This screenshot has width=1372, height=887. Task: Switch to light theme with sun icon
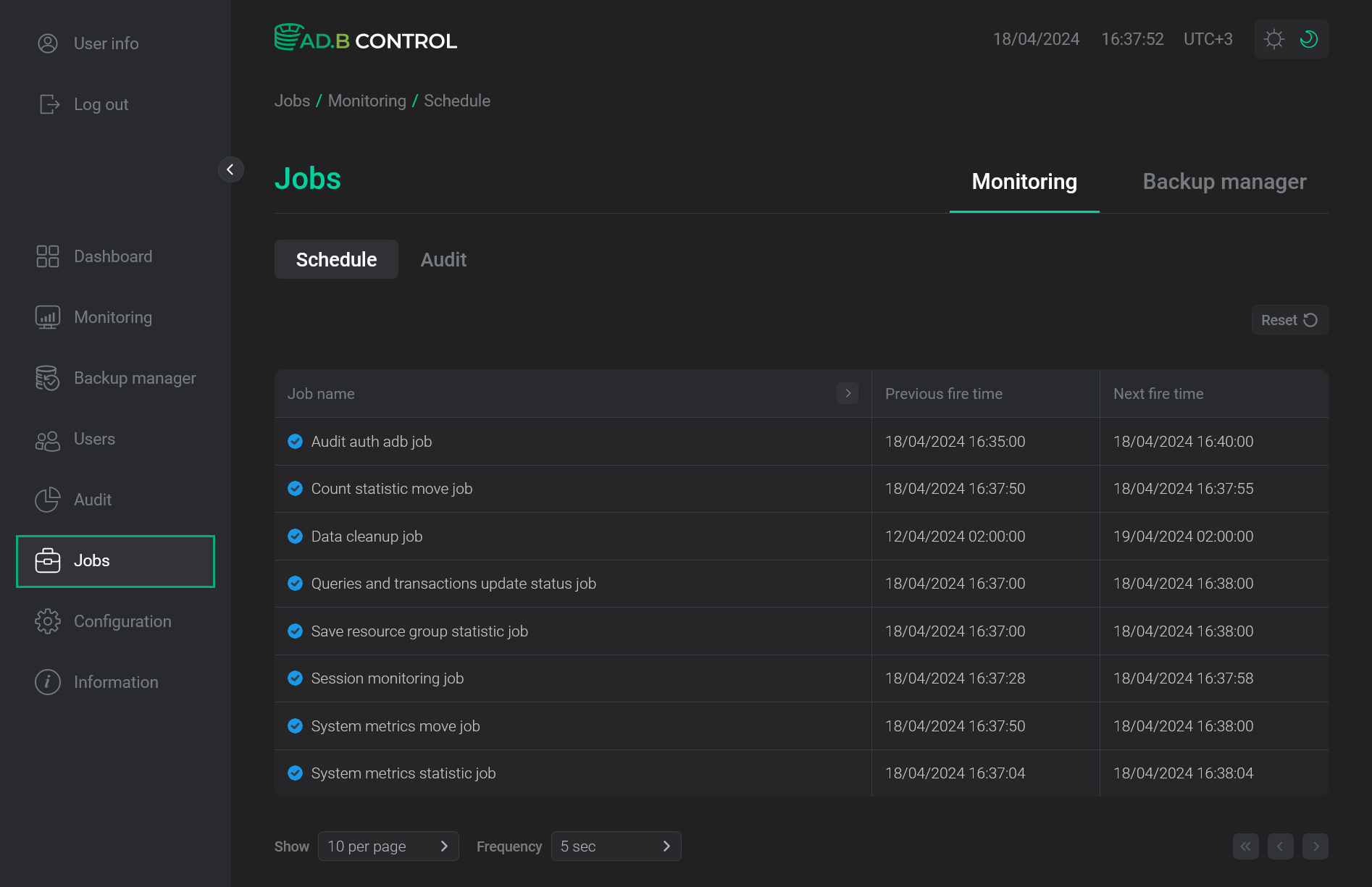pyautogui.click(x=1273, y=39)
